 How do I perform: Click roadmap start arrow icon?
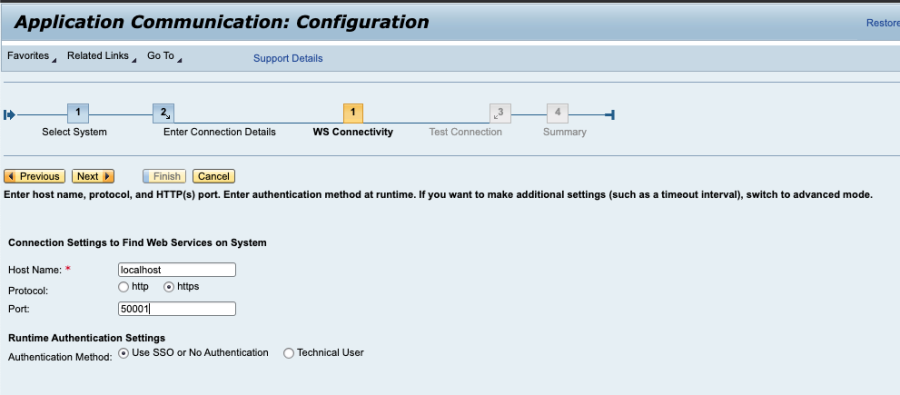(x=9, y=115)
